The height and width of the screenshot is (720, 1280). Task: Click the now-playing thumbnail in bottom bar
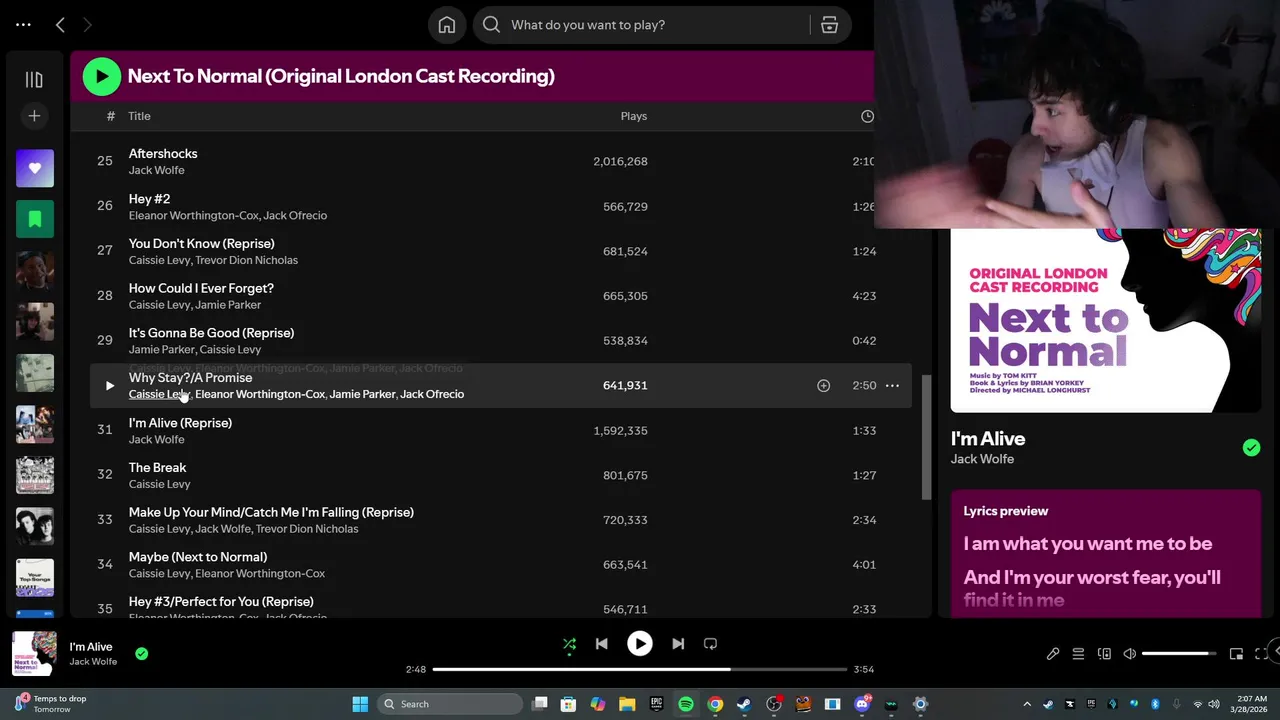(34, 653)
